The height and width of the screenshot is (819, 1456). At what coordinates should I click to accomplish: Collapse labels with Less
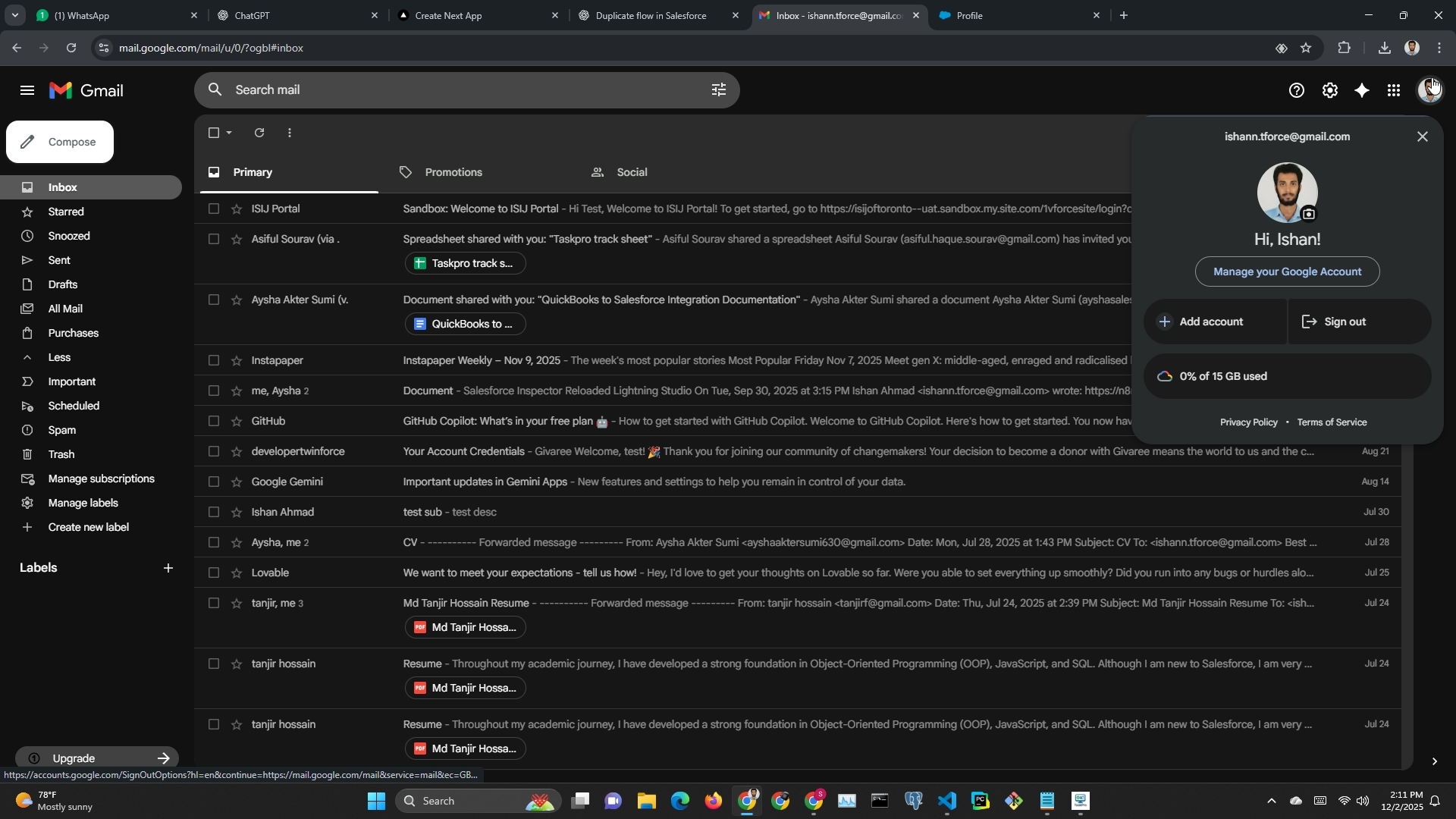[x=59, y=357]
